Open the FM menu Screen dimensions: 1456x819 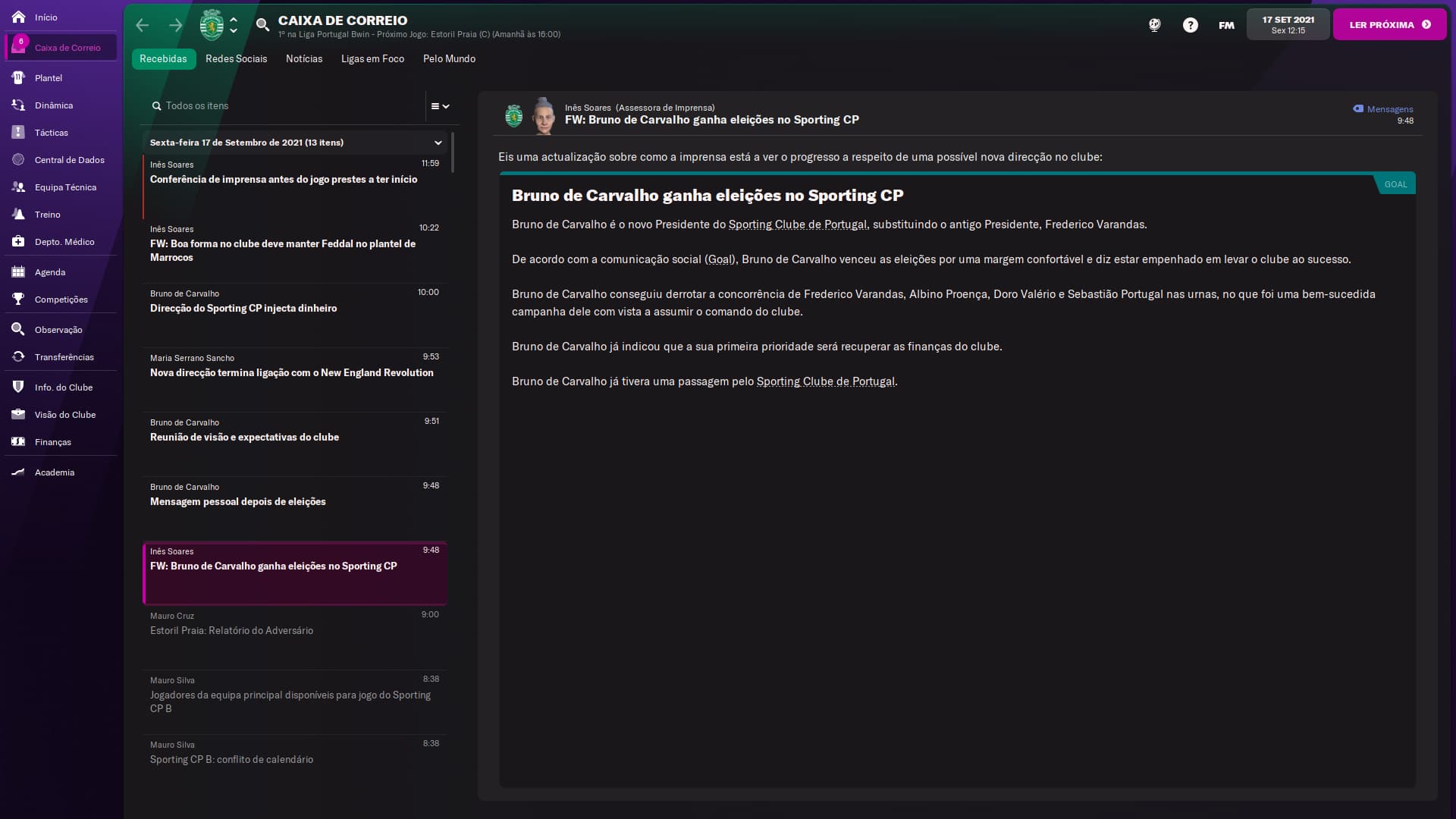pyautogui.click(x=1226, y=25)
